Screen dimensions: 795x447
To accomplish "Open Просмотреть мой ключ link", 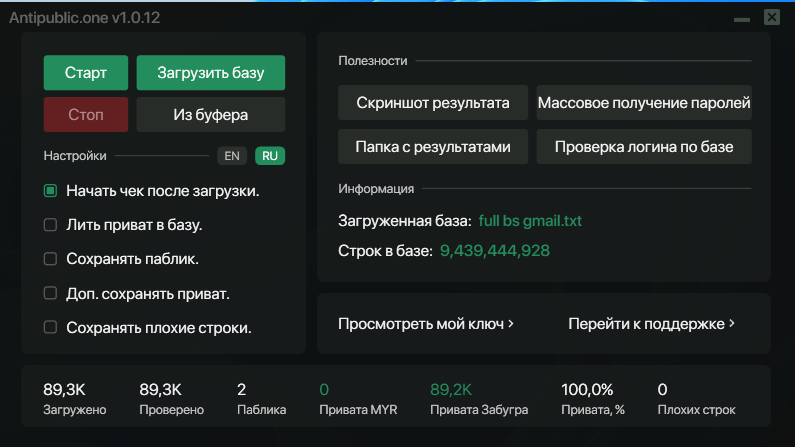I will (426, 324).
